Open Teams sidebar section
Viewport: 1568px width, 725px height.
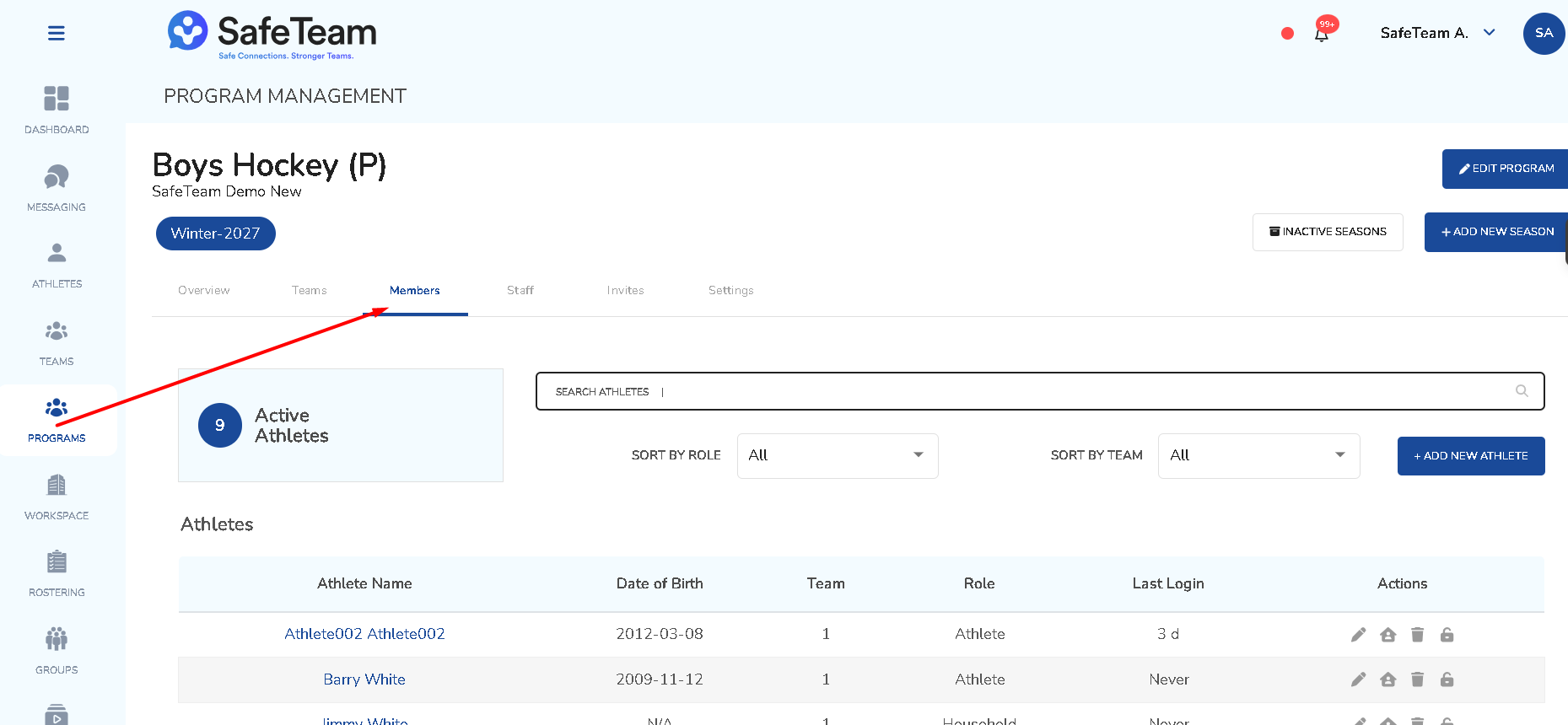pos(57,342)
